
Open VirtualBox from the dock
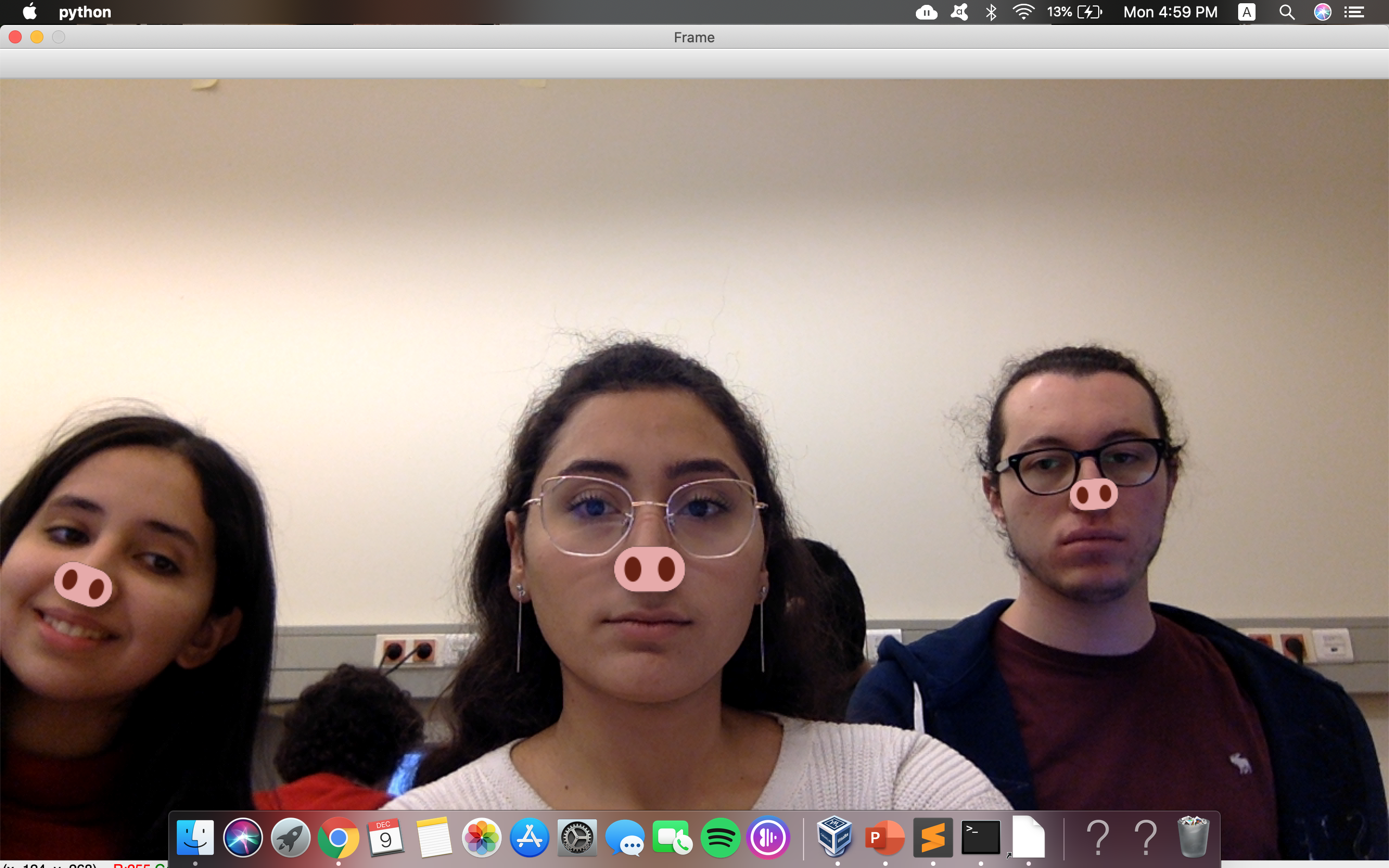836,838
